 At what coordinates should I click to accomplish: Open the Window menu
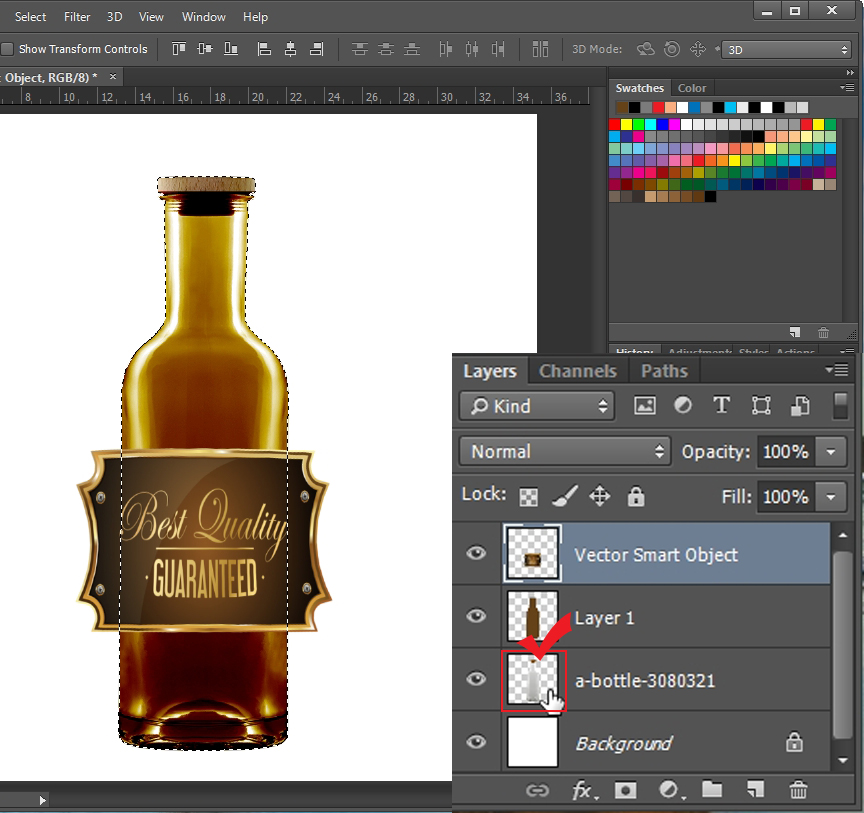[203, 17]
